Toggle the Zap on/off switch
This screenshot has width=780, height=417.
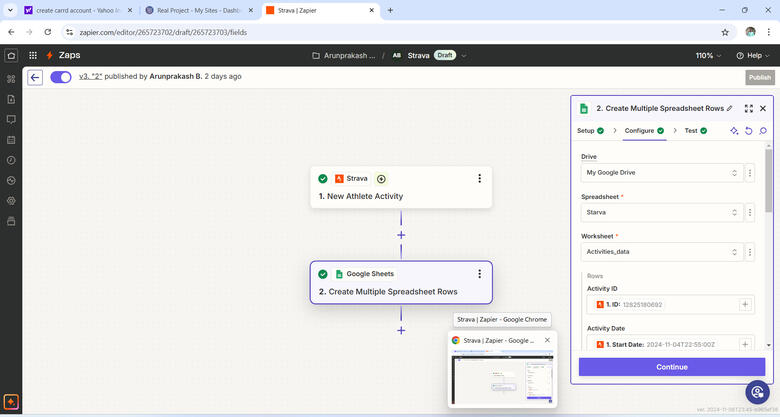coord(61,77)
